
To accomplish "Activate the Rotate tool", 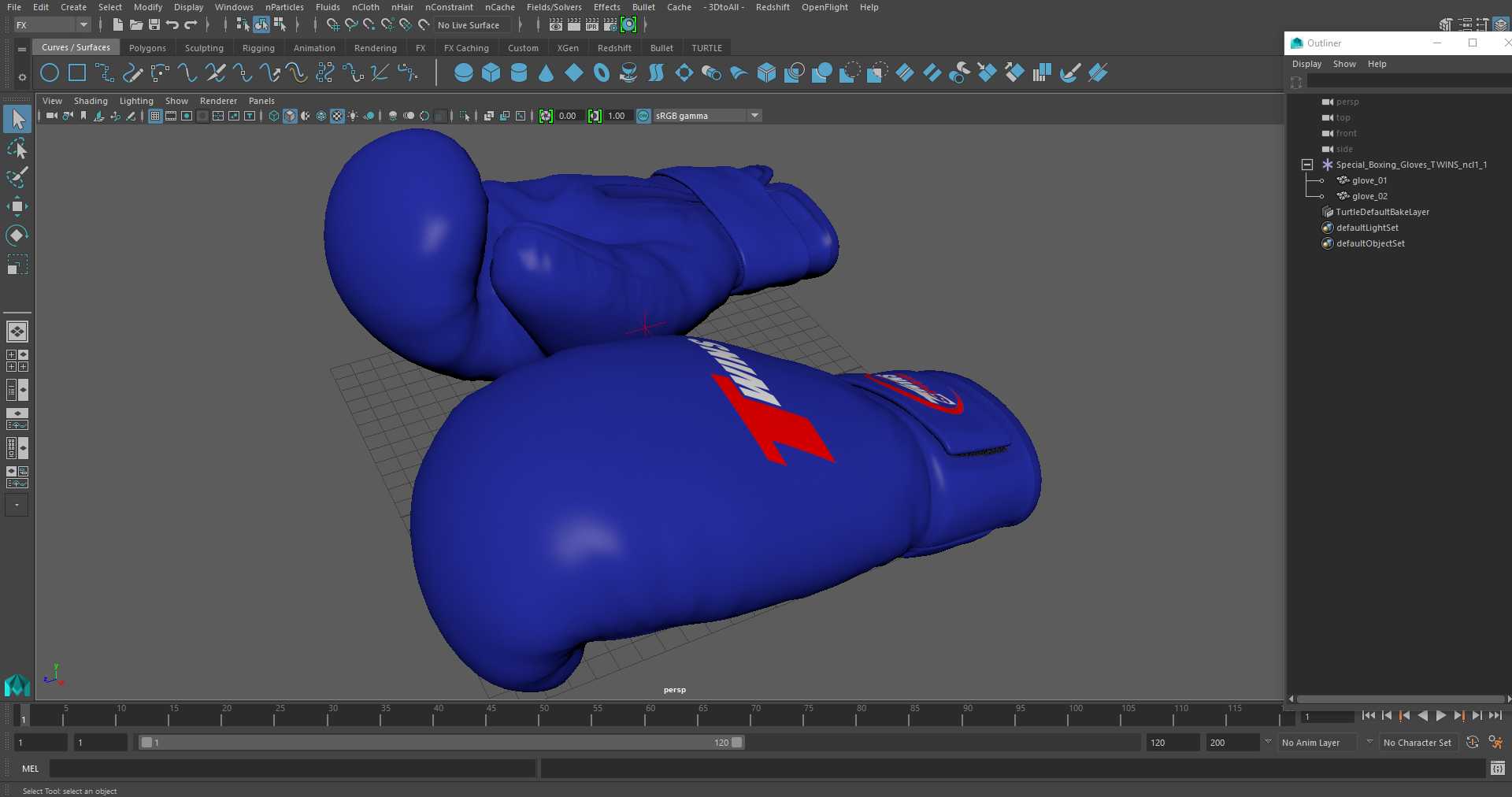I will (17, 235).
